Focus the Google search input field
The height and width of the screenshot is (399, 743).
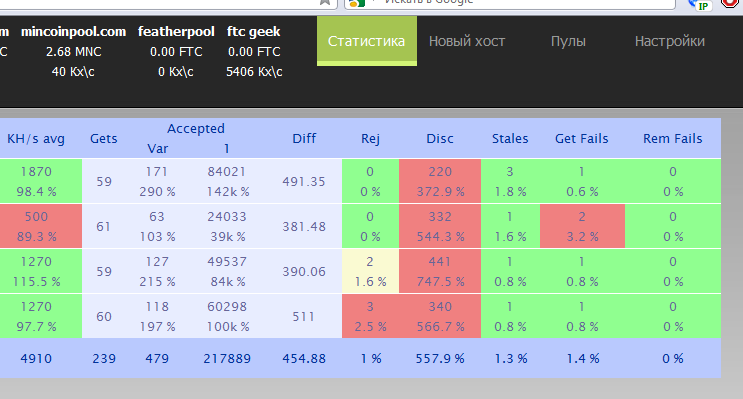(x=521, y=2)
